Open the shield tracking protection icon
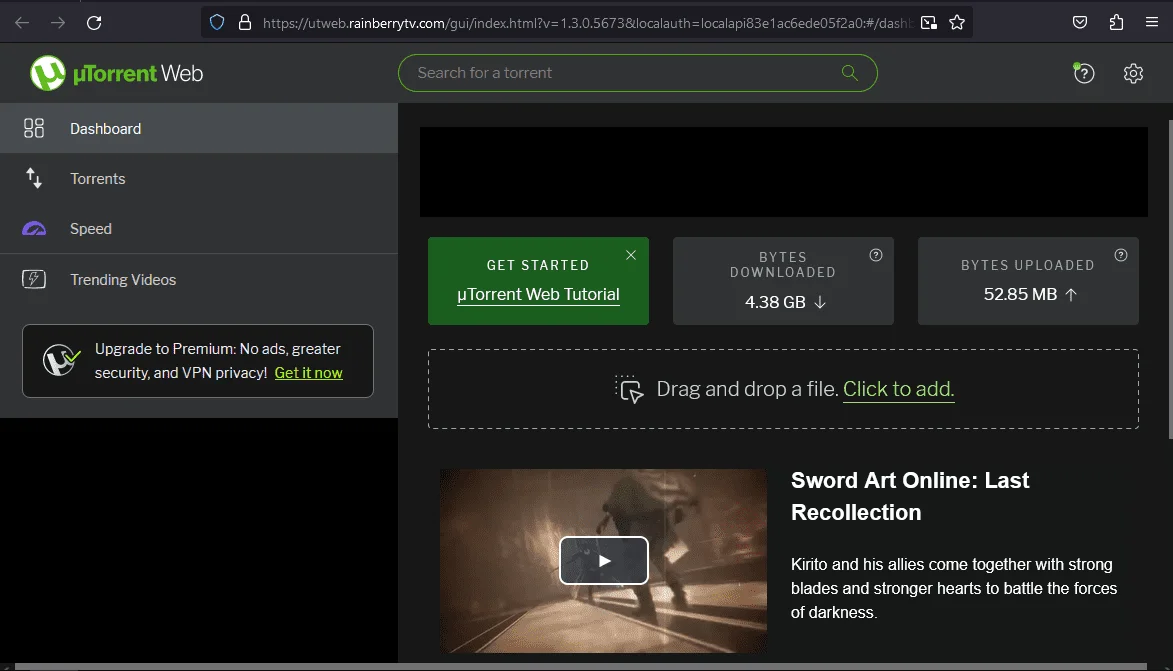The width and height of the screenshot is (1173, 671). [x=217, y=22]
